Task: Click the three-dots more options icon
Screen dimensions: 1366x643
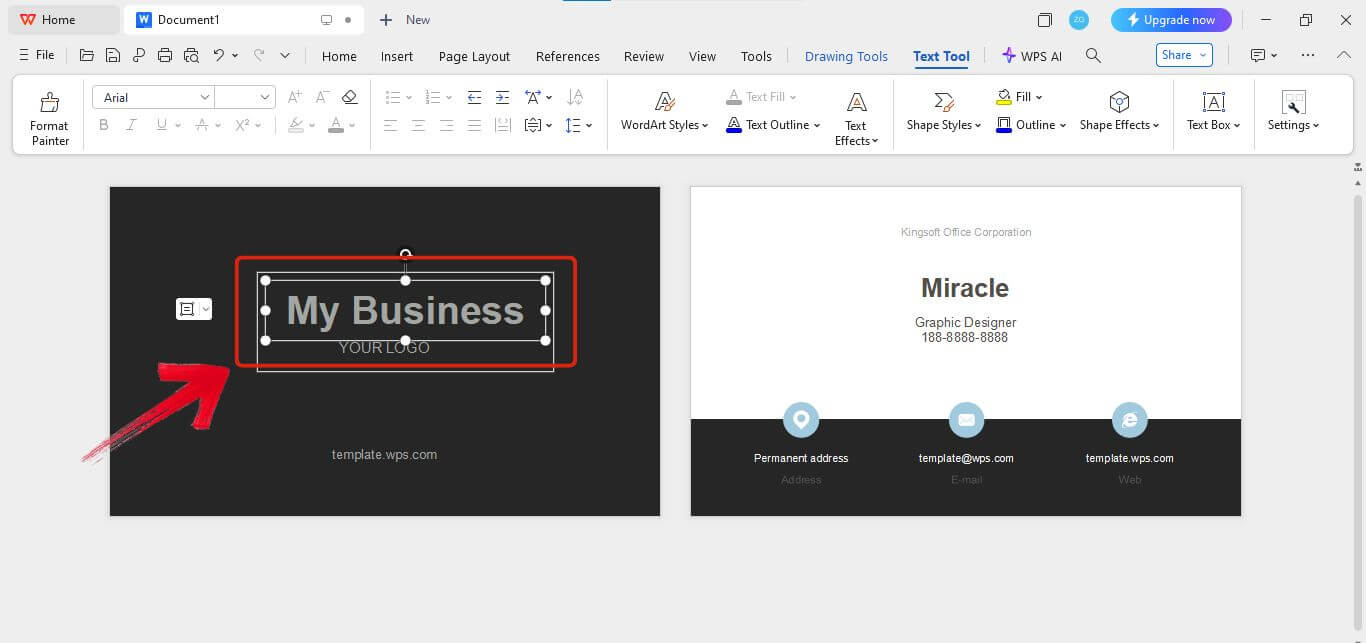Action: pos(1308,56)
